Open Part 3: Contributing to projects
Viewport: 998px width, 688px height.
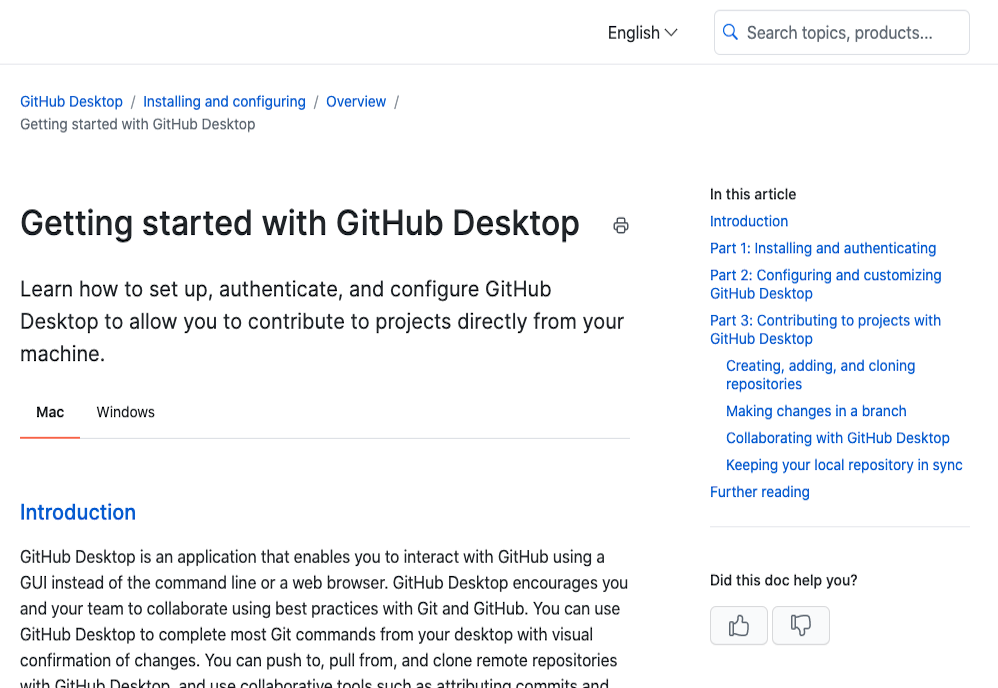[x=825, y=329]
